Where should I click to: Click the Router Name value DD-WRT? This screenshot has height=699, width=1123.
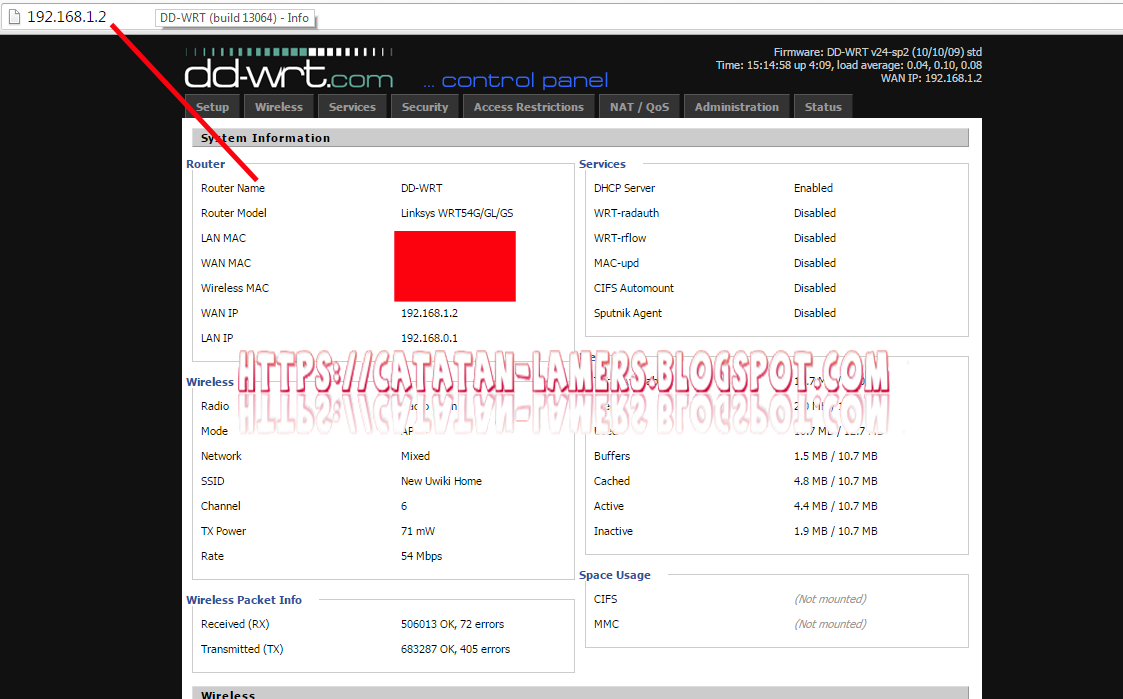(x=421, y=188)
